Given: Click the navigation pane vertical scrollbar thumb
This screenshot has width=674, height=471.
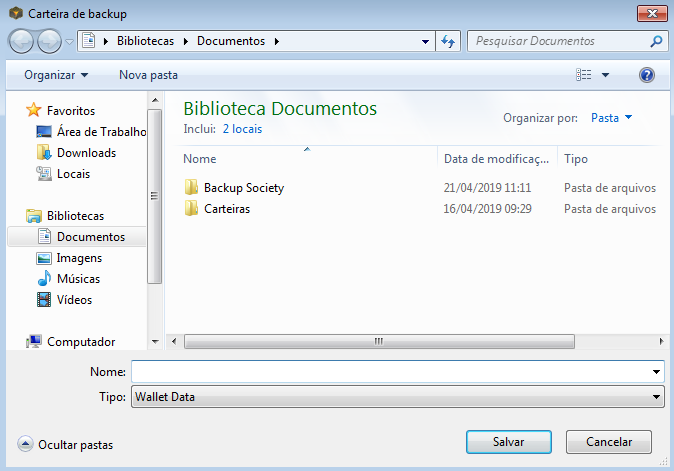Looking at the screenshot, I should click(155, 196).
